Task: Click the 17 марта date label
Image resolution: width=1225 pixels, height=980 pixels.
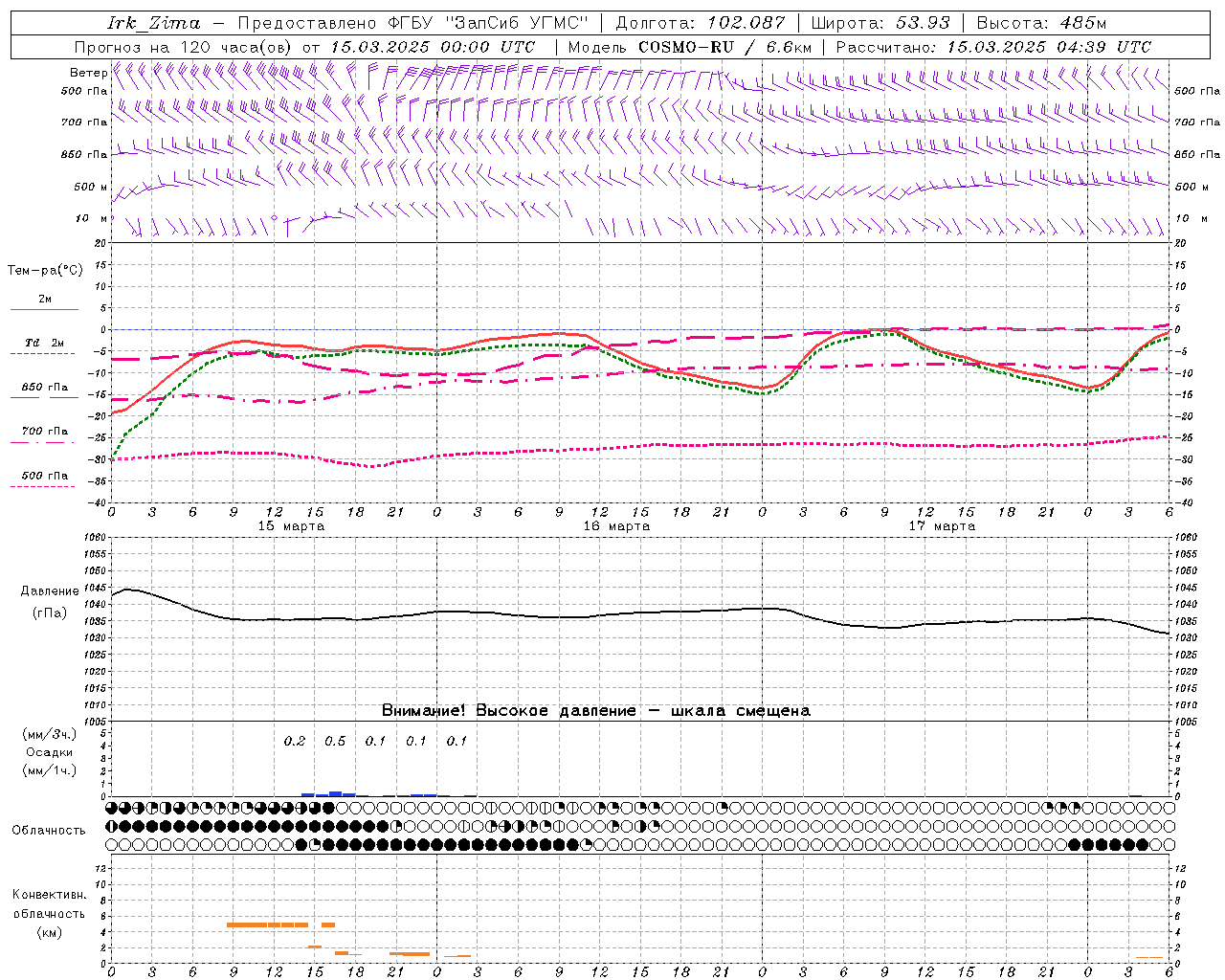Action: tap(942, 526)
